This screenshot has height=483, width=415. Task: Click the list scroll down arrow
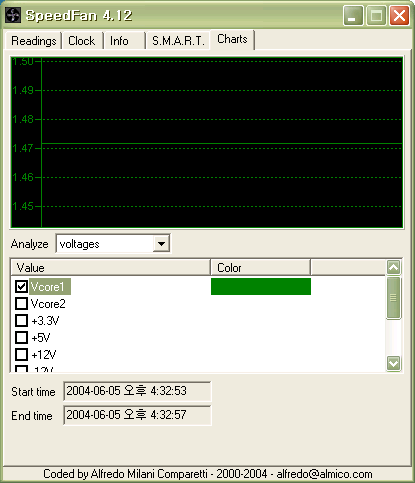click(394, 363)
